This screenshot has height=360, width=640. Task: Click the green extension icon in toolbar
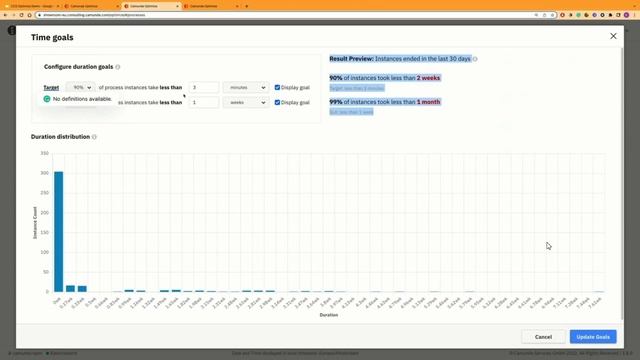[x=578, y=15]
